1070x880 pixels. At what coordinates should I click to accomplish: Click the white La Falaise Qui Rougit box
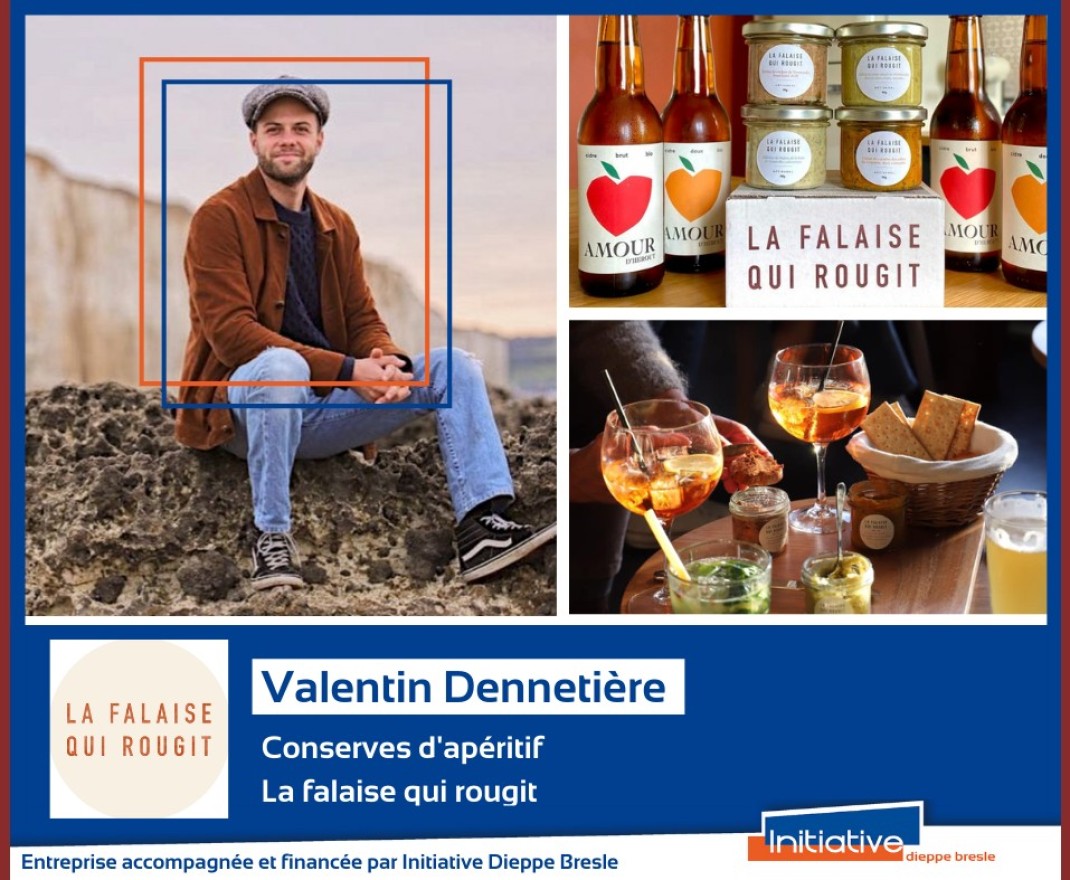pos(835,247)
